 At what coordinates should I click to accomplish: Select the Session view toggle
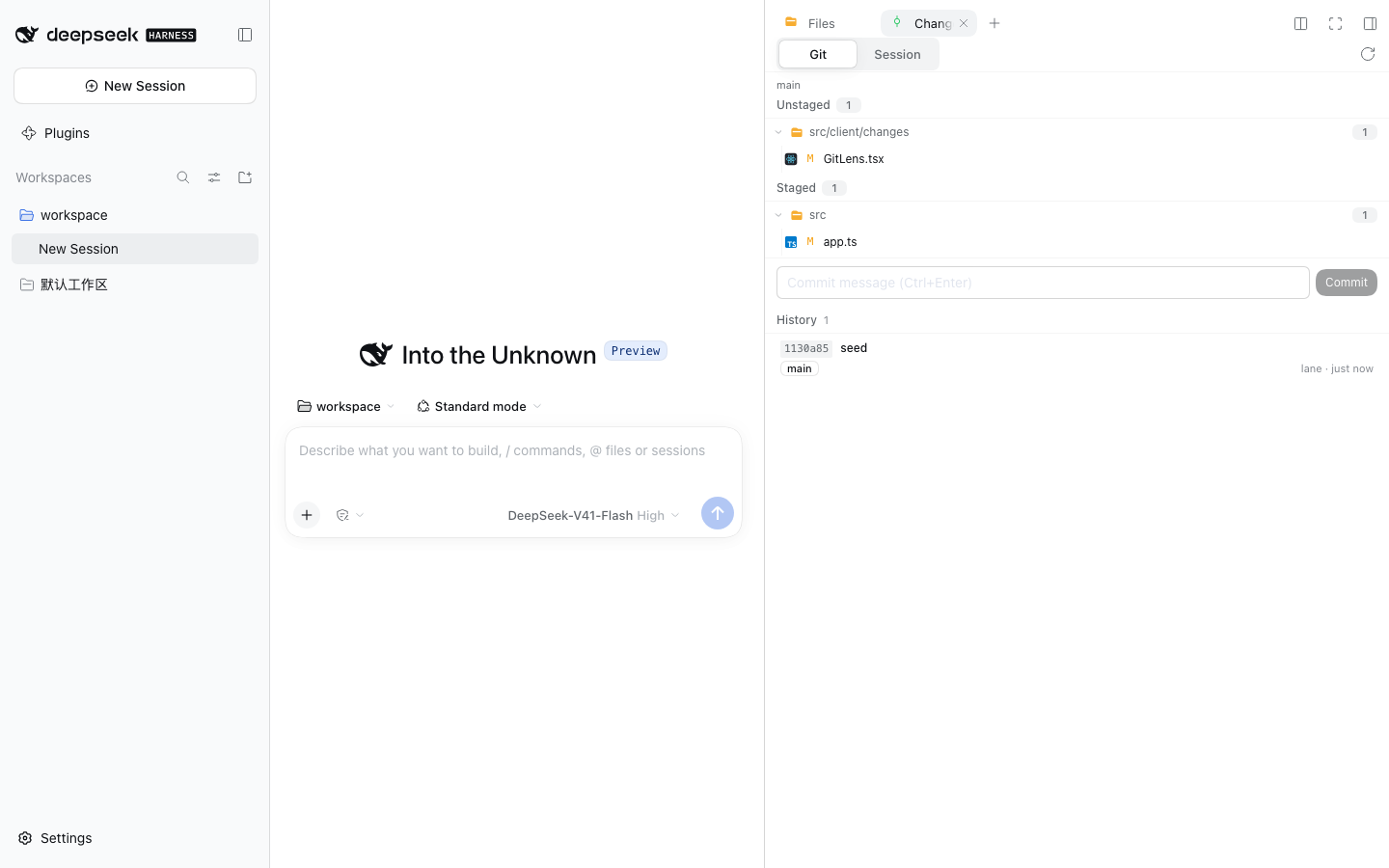(x=897, y=54)
